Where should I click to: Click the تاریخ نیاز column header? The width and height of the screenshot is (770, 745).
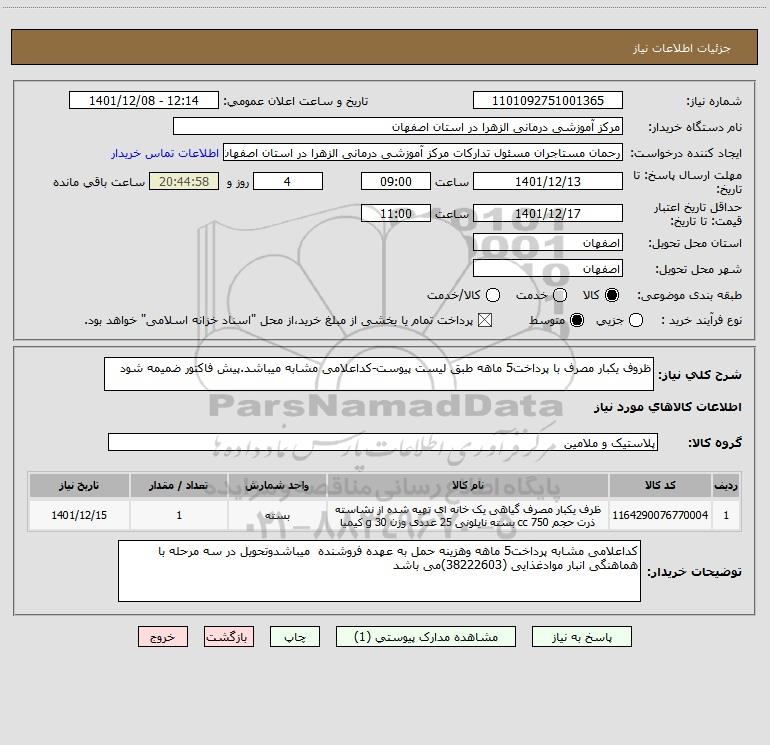(x=79, y=485)
